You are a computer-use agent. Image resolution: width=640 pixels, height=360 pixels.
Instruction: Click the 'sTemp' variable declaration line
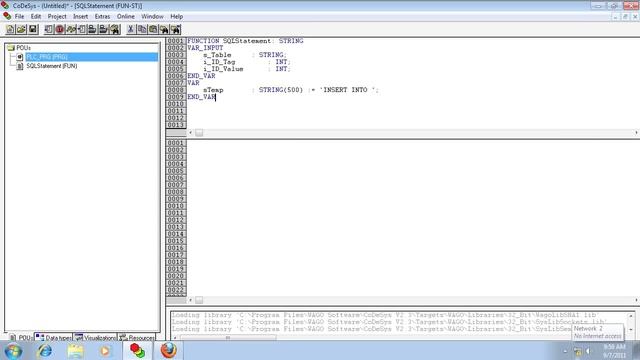(x=291, y=90)
